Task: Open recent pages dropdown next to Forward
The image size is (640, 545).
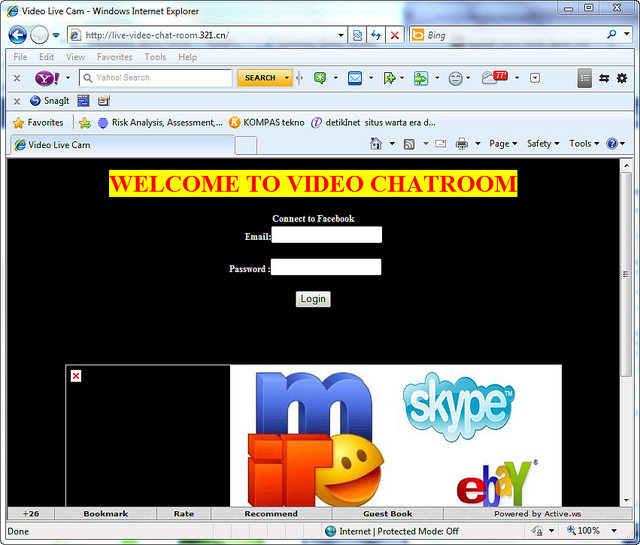Action: tap(56, 35)
